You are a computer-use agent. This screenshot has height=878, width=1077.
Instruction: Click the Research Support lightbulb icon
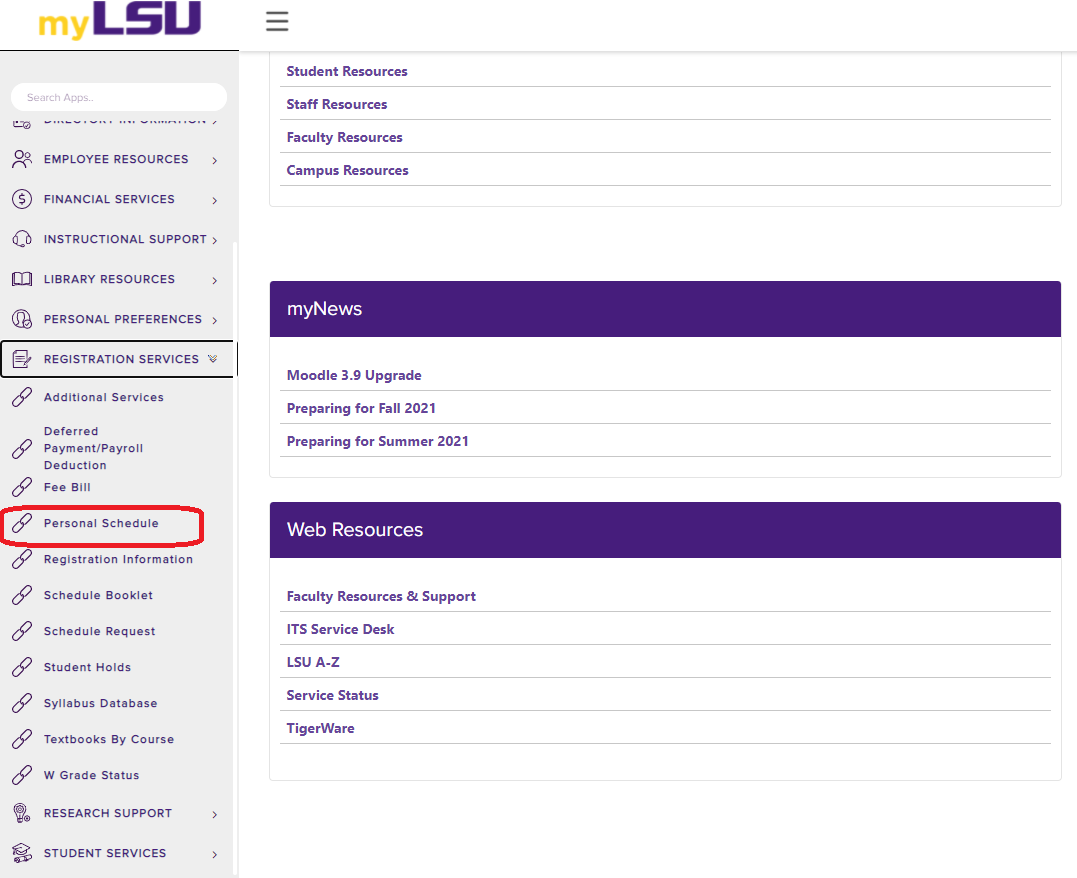pyautogui.click(x=22, y=813)
